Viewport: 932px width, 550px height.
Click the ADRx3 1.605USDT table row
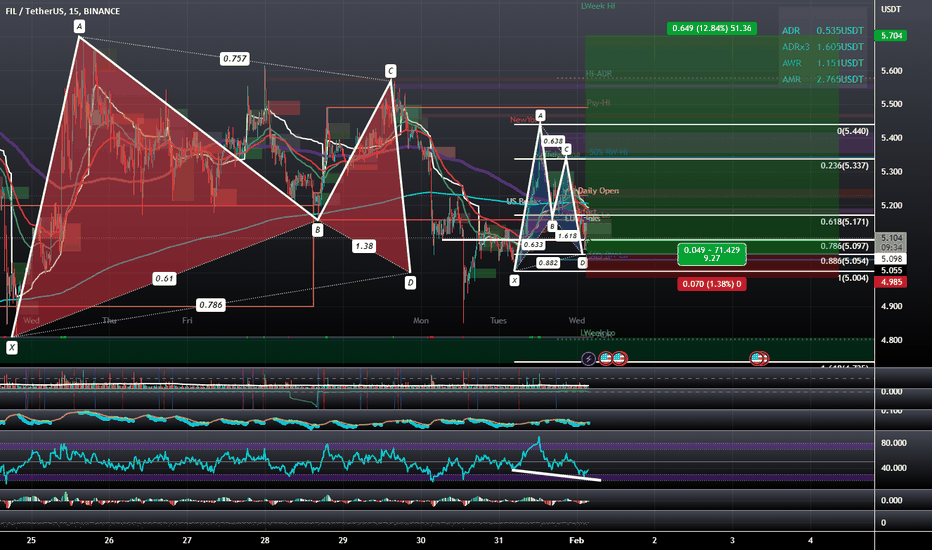[x=823, y=46]
